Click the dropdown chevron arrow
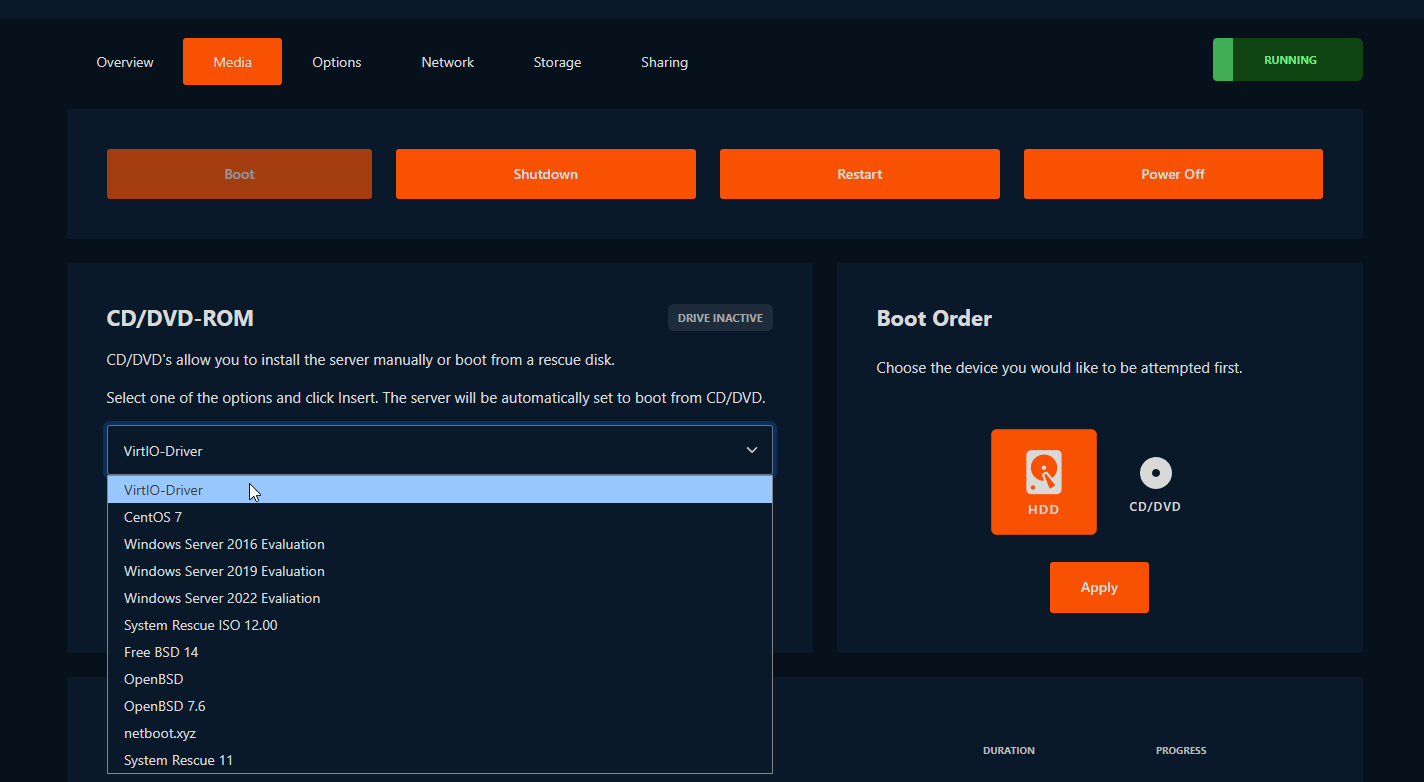This screenshot has height=782, width=1424. pyautogui.click(x=752, y=451)
